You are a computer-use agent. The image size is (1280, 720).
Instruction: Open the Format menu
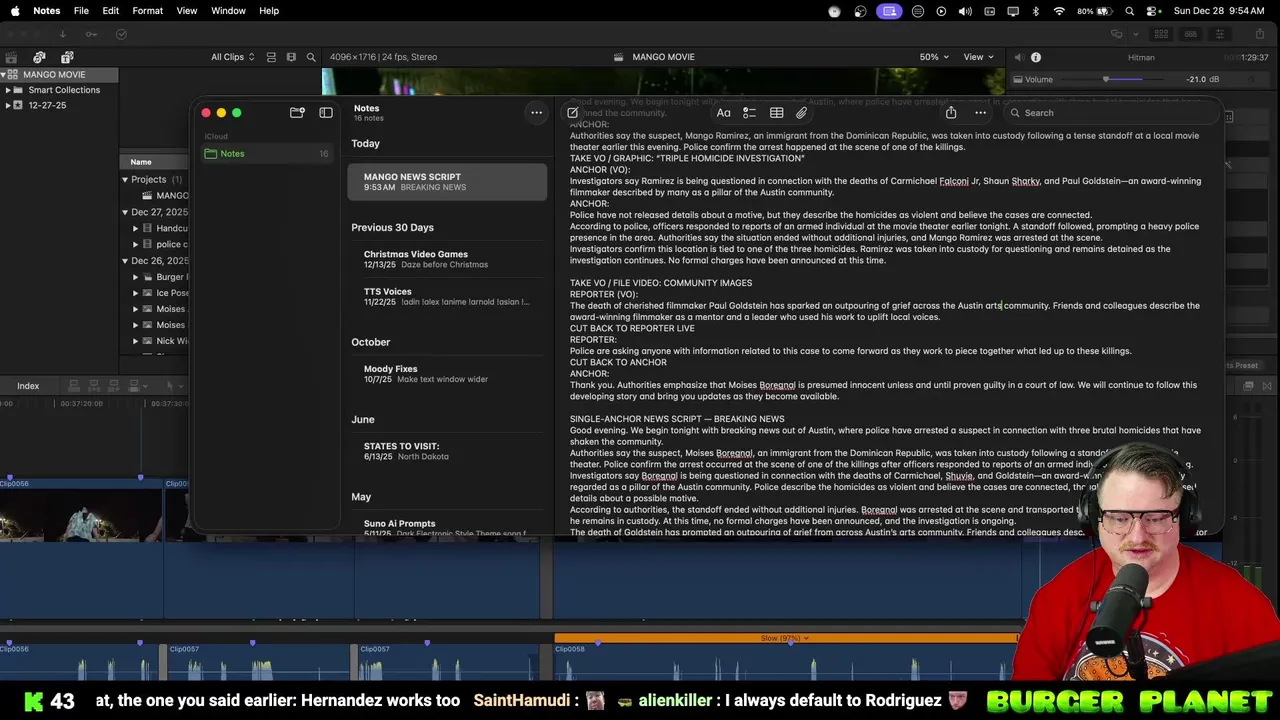[147, 11]
